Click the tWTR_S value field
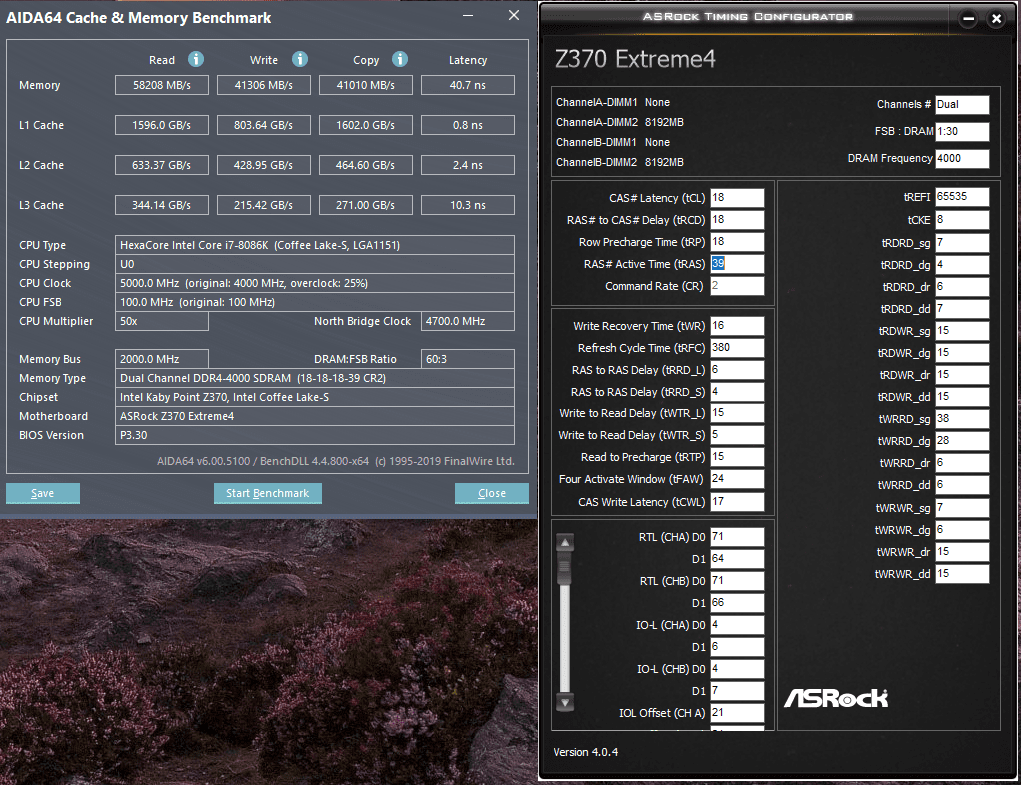The image size is (1021, 785). pos(737,435)
